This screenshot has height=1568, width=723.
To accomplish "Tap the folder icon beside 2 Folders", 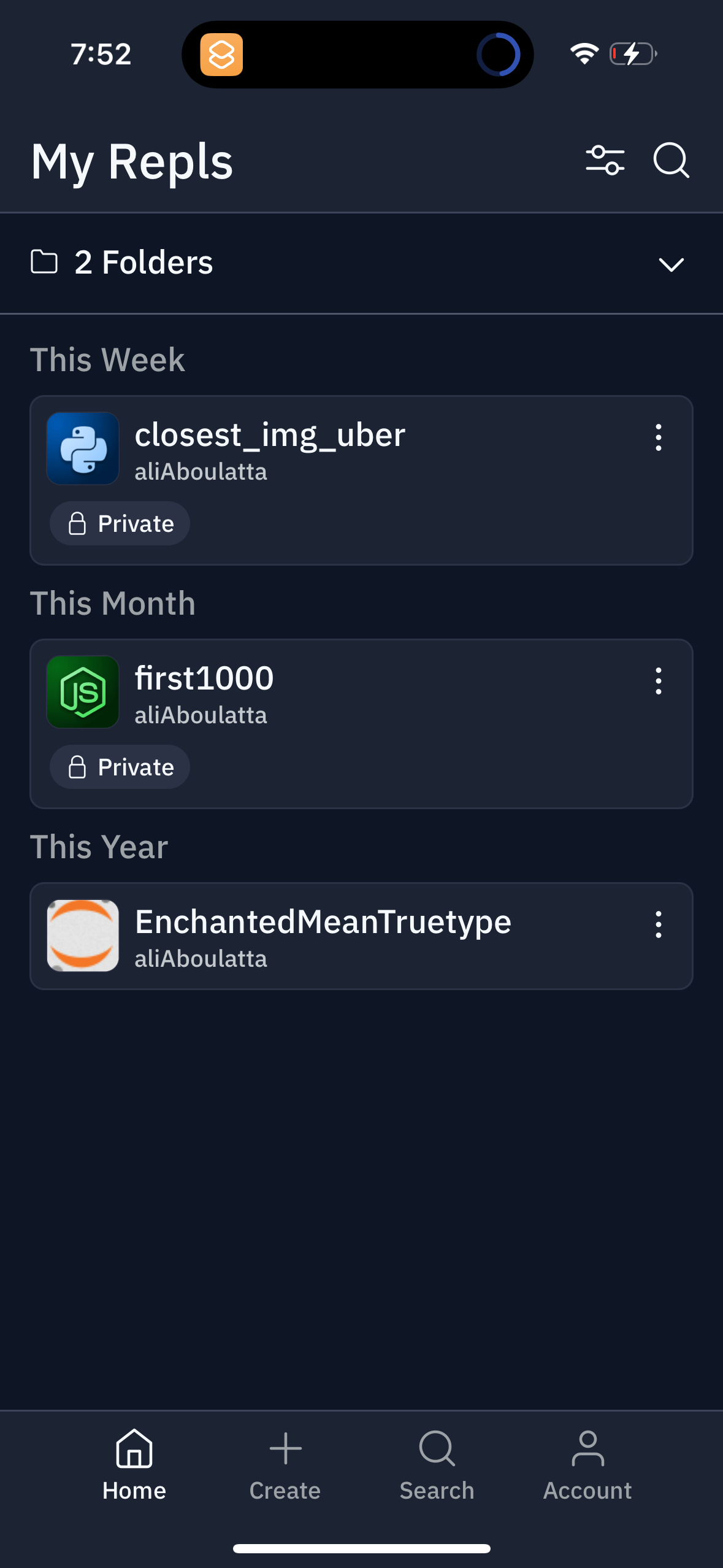I will [x=44, y=262].
